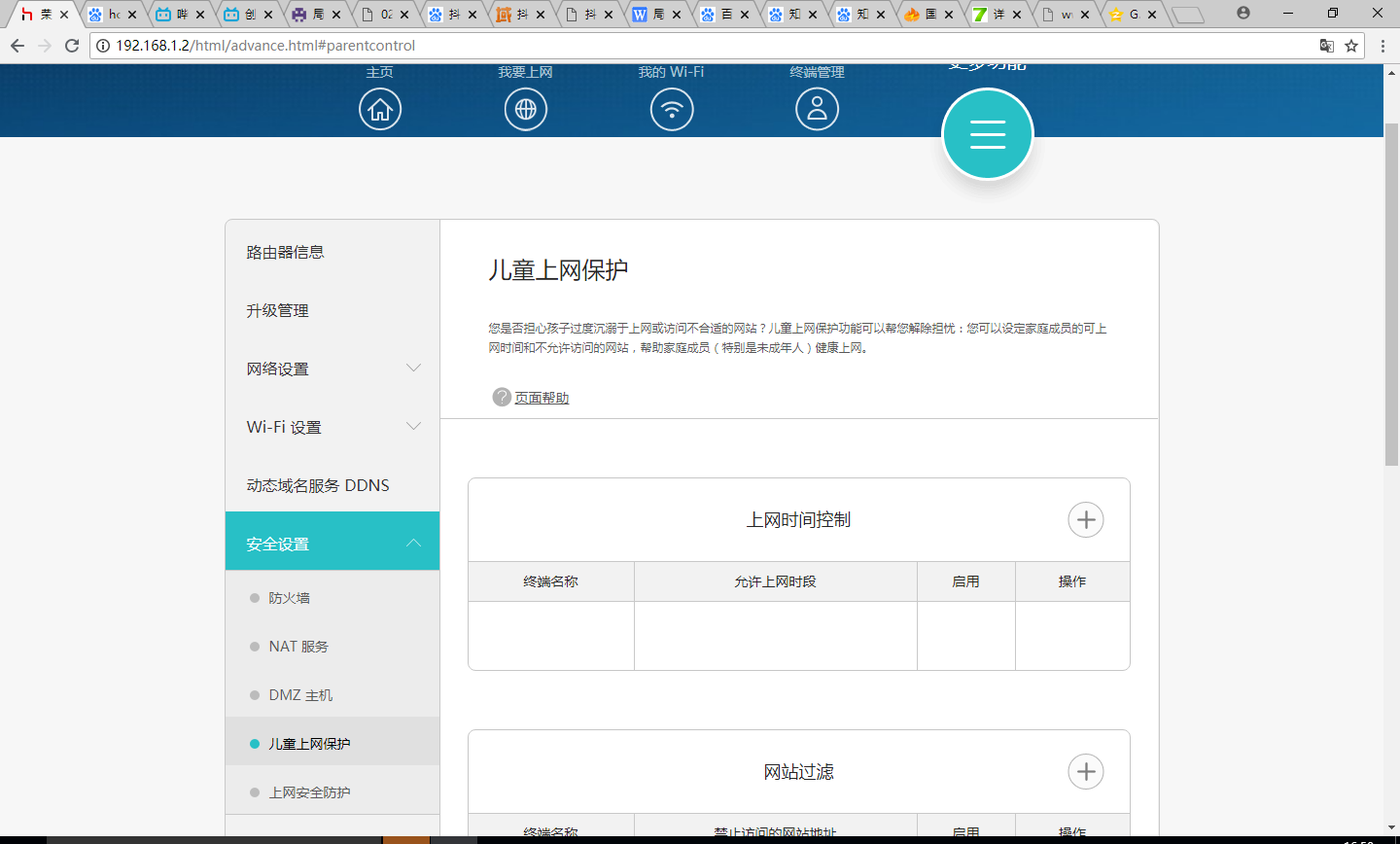This screenshot has width=1400, height=844.
Task: Open 我的 Wi-Fi settings icon
Action: coord(671,109)
